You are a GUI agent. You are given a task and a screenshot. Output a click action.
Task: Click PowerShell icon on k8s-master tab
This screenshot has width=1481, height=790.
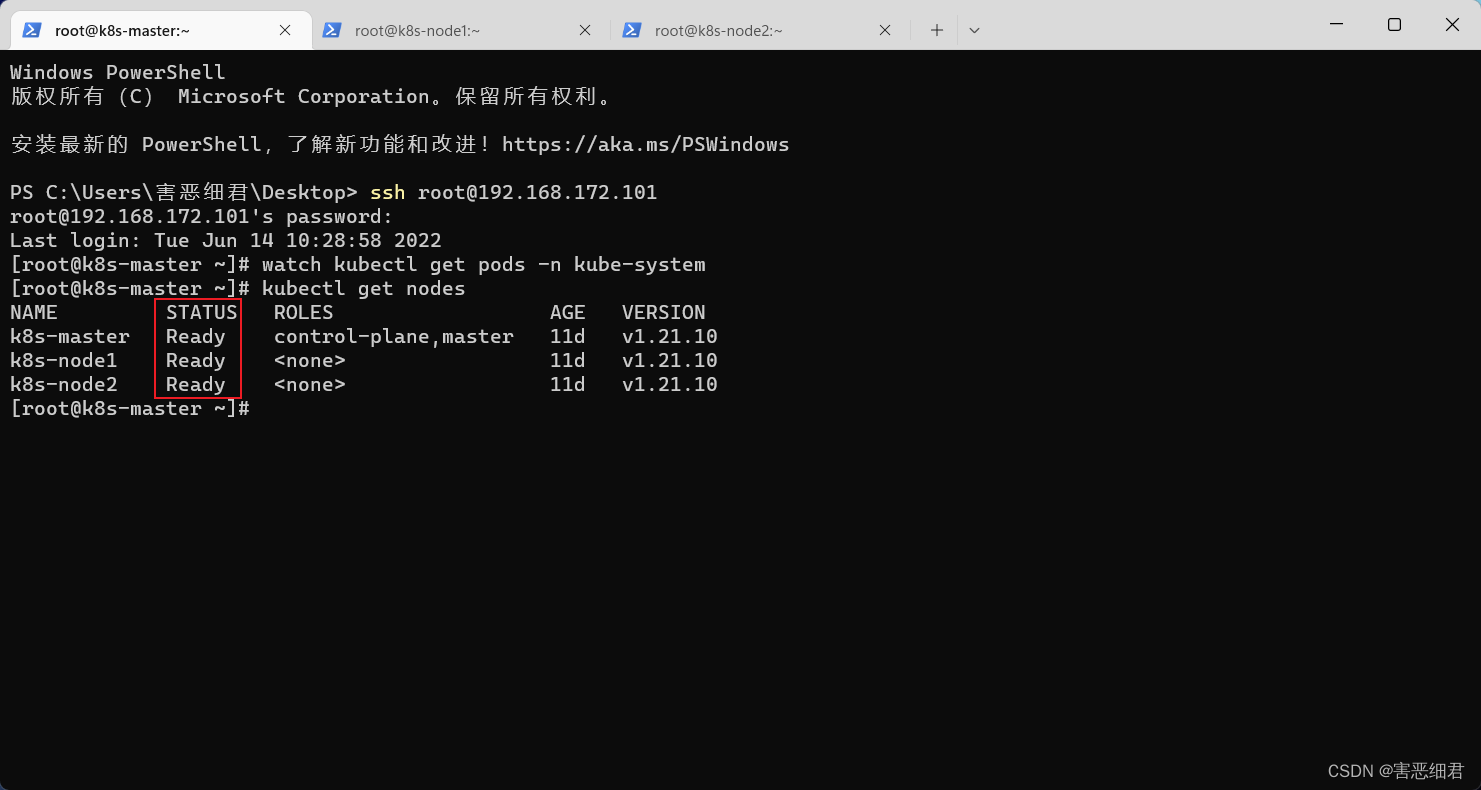[x=32, y=30]
